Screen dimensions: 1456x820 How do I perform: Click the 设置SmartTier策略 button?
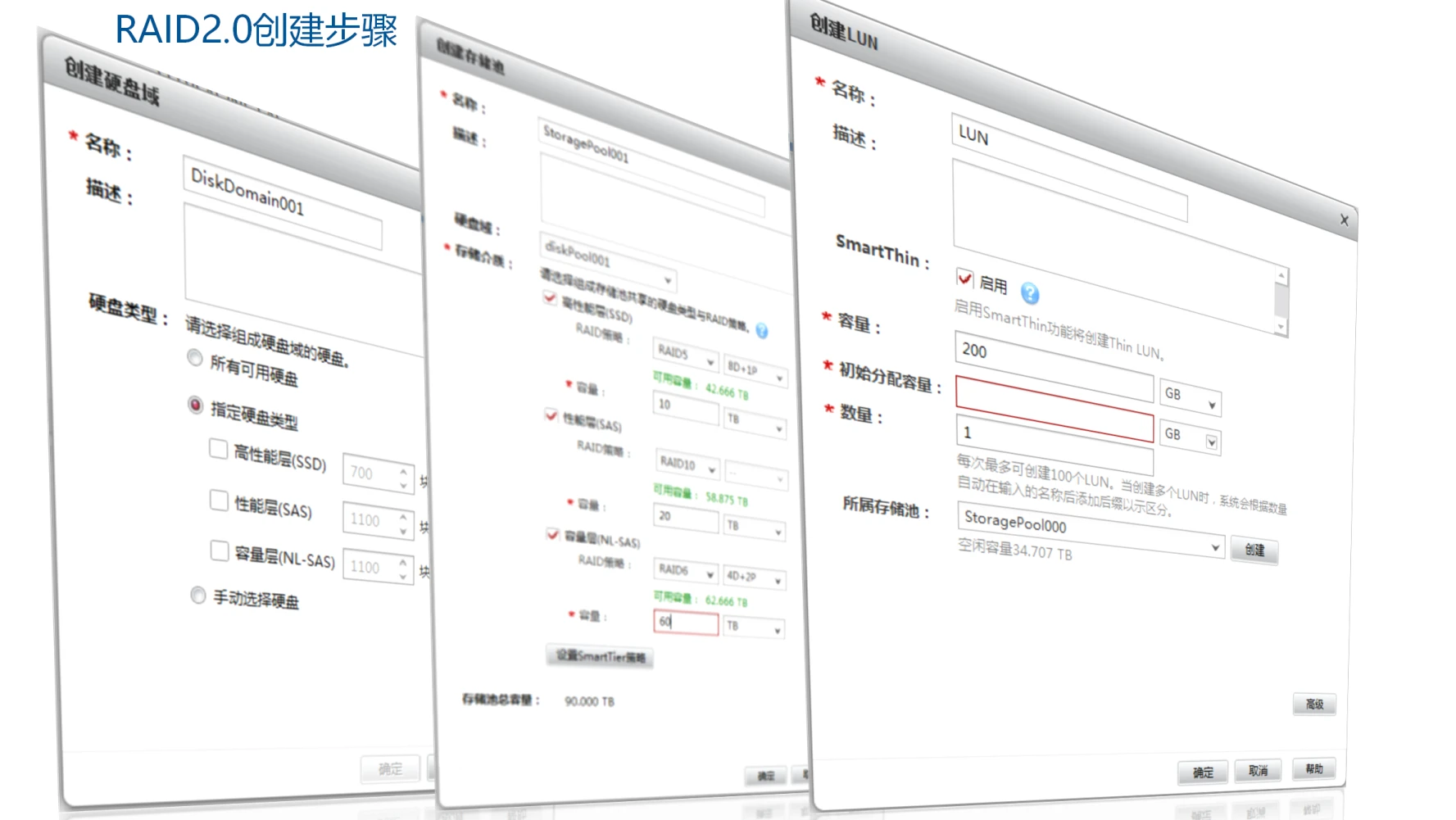point(600,656)
